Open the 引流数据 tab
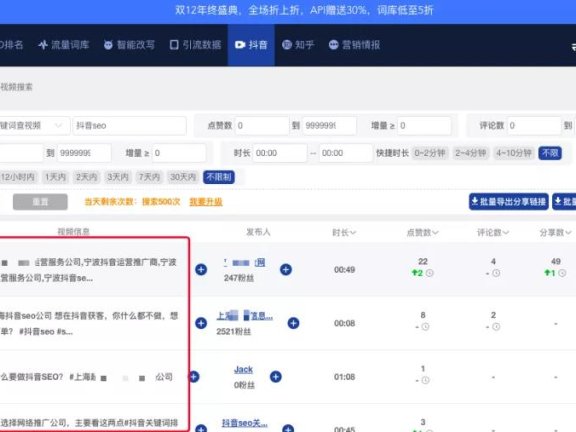576x432 pixels. coord(195,45)
